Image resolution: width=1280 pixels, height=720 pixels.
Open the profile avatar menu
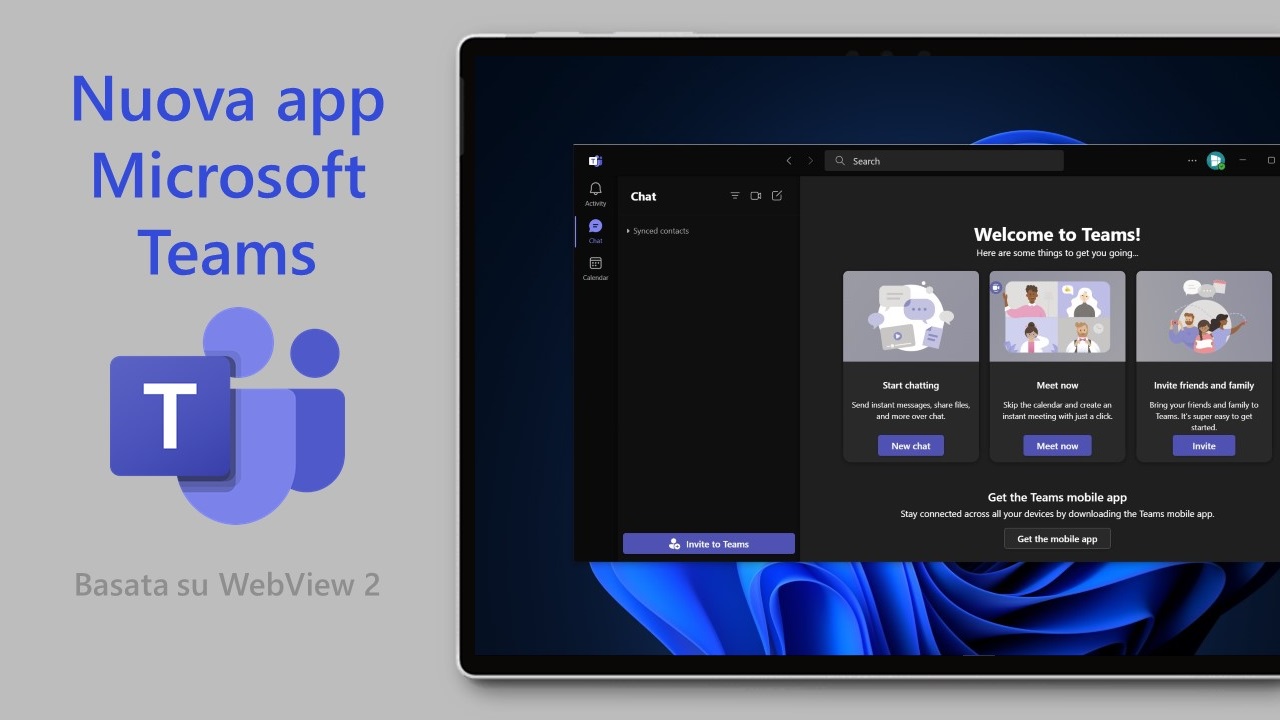click(1216, 161)
